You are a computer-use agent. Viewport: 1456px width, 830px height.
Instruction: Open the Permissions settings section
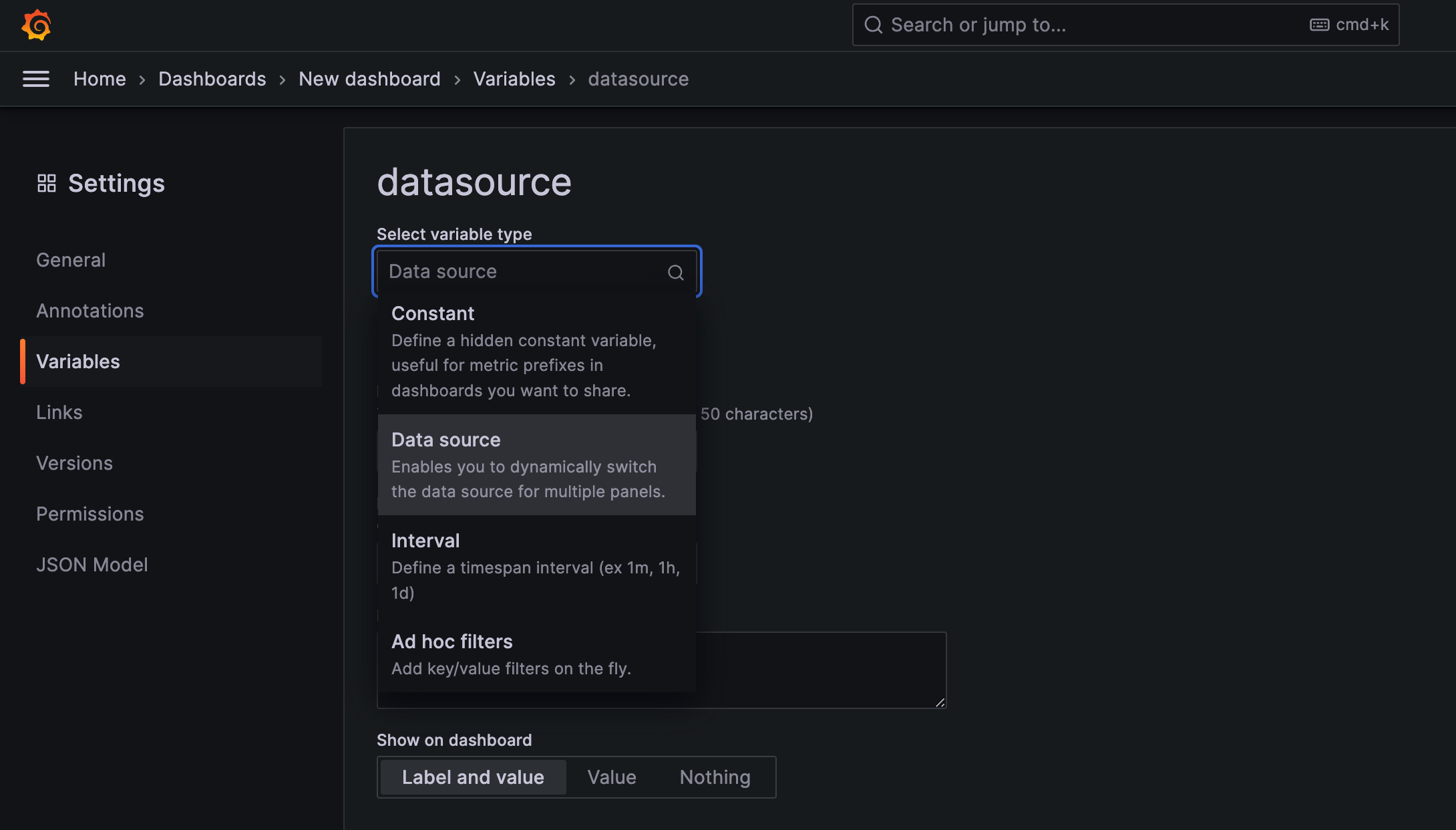[89, 513]
